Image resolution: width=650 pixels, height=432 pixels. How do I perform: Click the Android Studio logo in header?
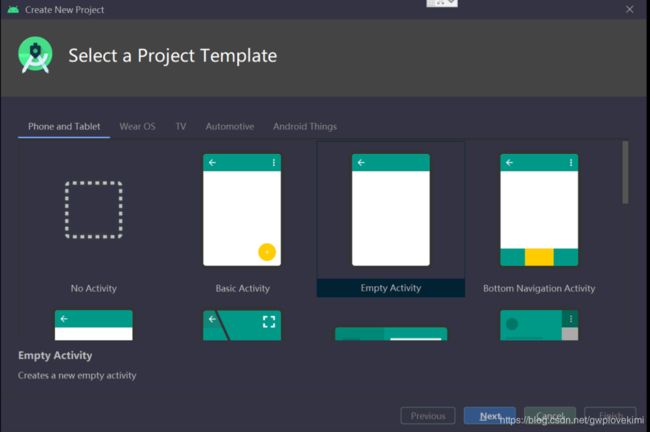click(x=35, y=55)
